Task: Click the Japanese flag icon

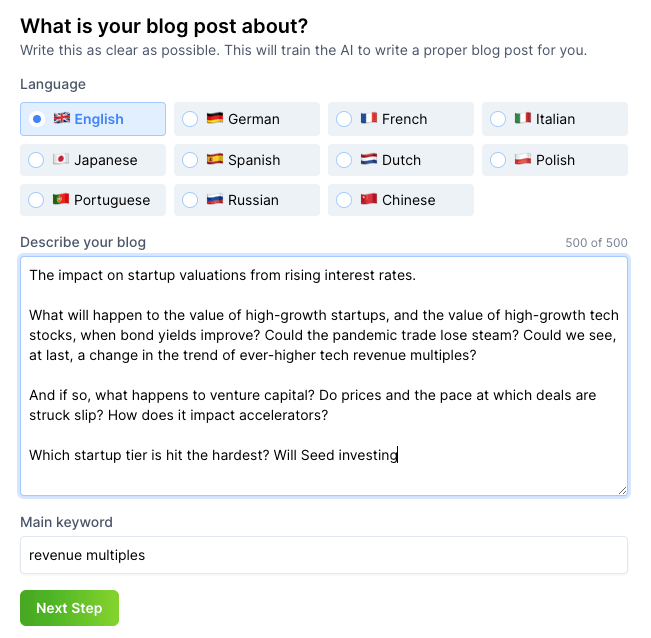Action: click(61, 160)
